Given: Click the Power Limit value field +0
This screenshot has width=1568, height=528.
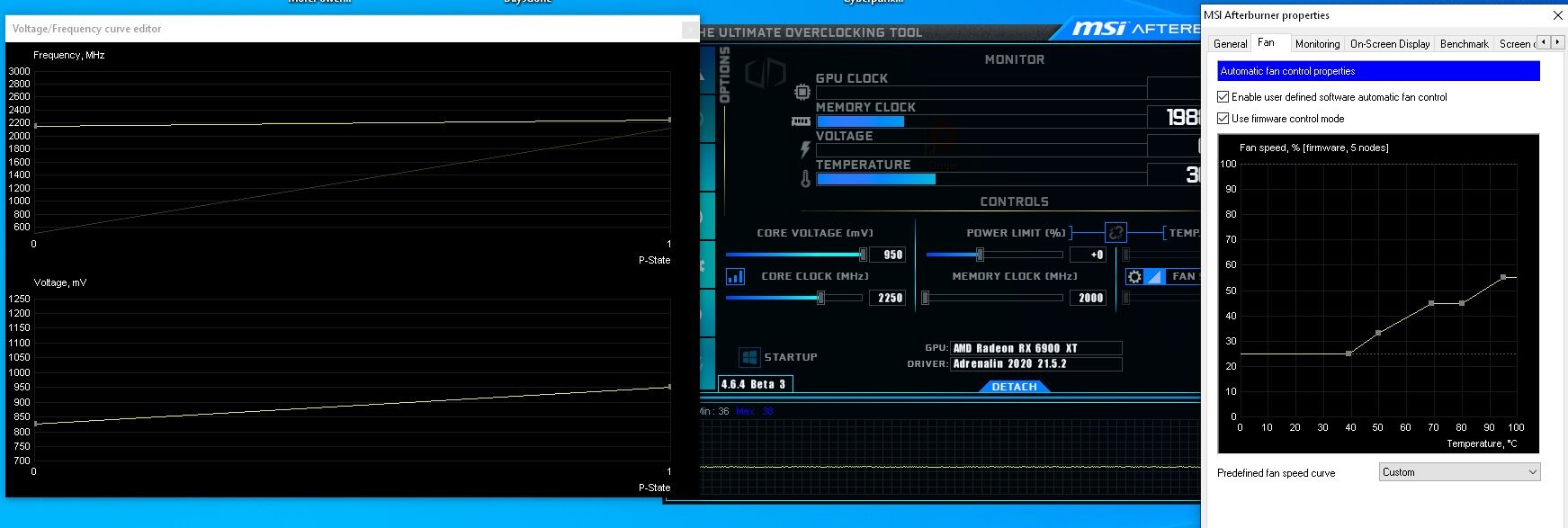Looking at the screenshot, I should (1089, 255).
